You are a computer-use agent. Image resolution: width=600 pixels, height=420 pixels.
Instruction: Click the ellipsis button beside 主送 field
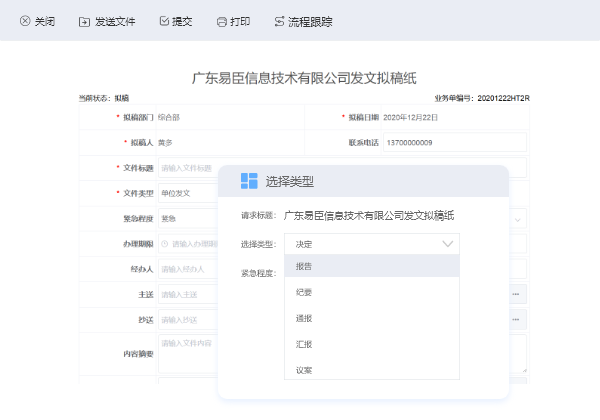pyautogui.click(x=516, y=294)
